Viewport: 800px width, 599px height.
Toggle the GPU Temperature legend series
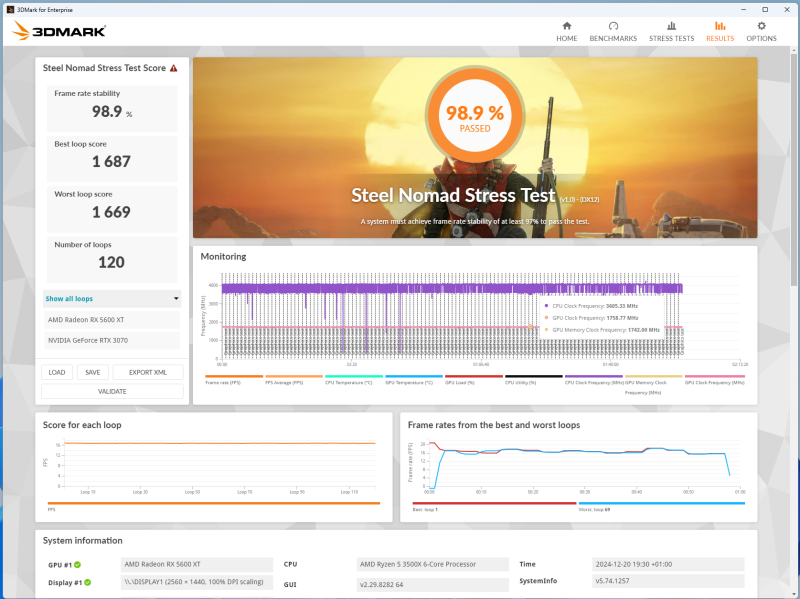click(414, 379)
